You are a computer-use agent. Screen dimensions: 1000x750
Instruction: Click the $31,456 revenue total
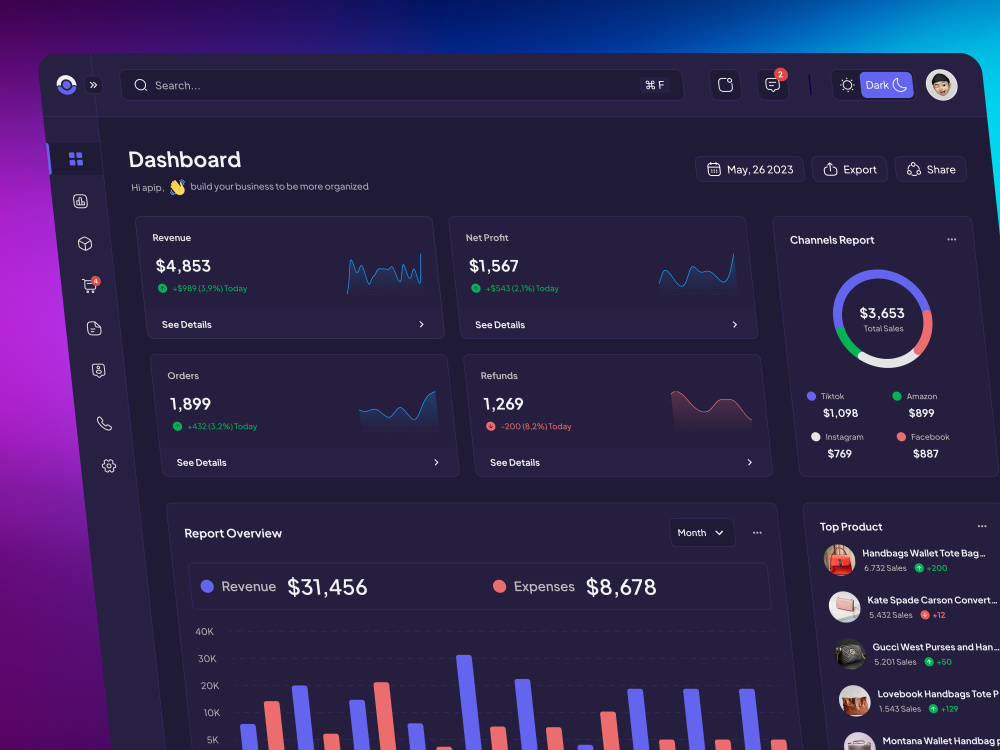[x=327, y=587]
